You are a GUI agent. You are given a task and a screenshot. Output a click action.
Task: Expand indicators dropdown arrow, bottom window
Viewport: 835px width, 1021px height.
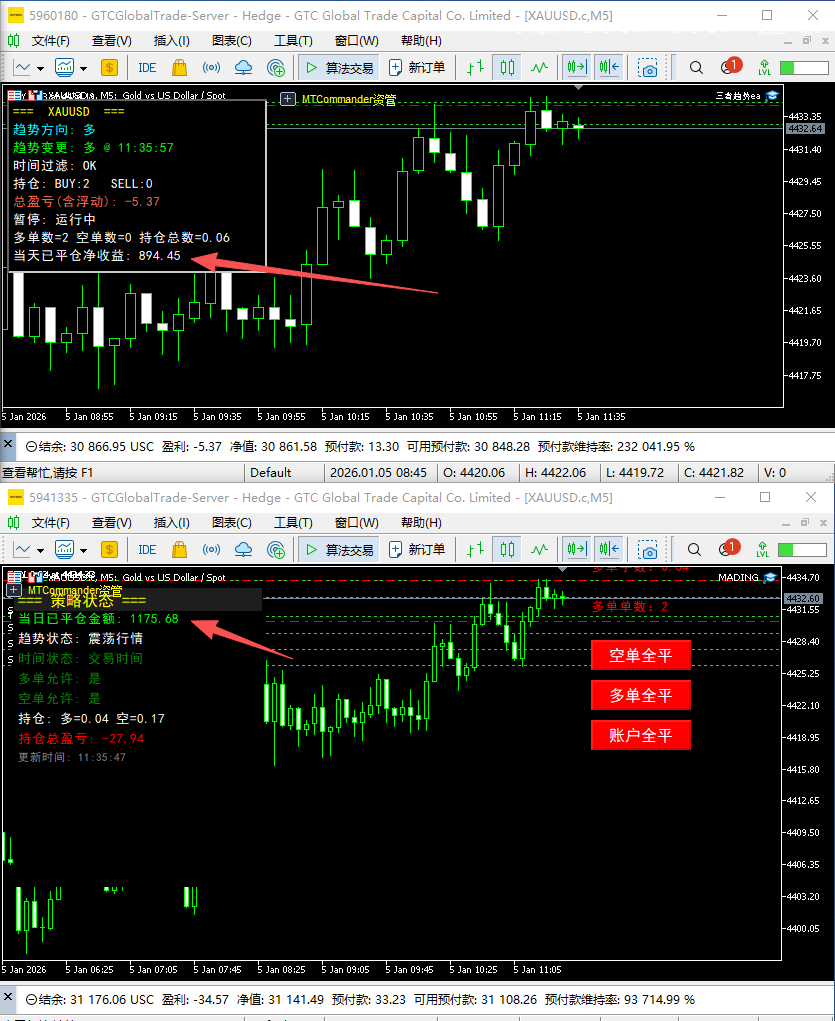click(x=83, y=550)
